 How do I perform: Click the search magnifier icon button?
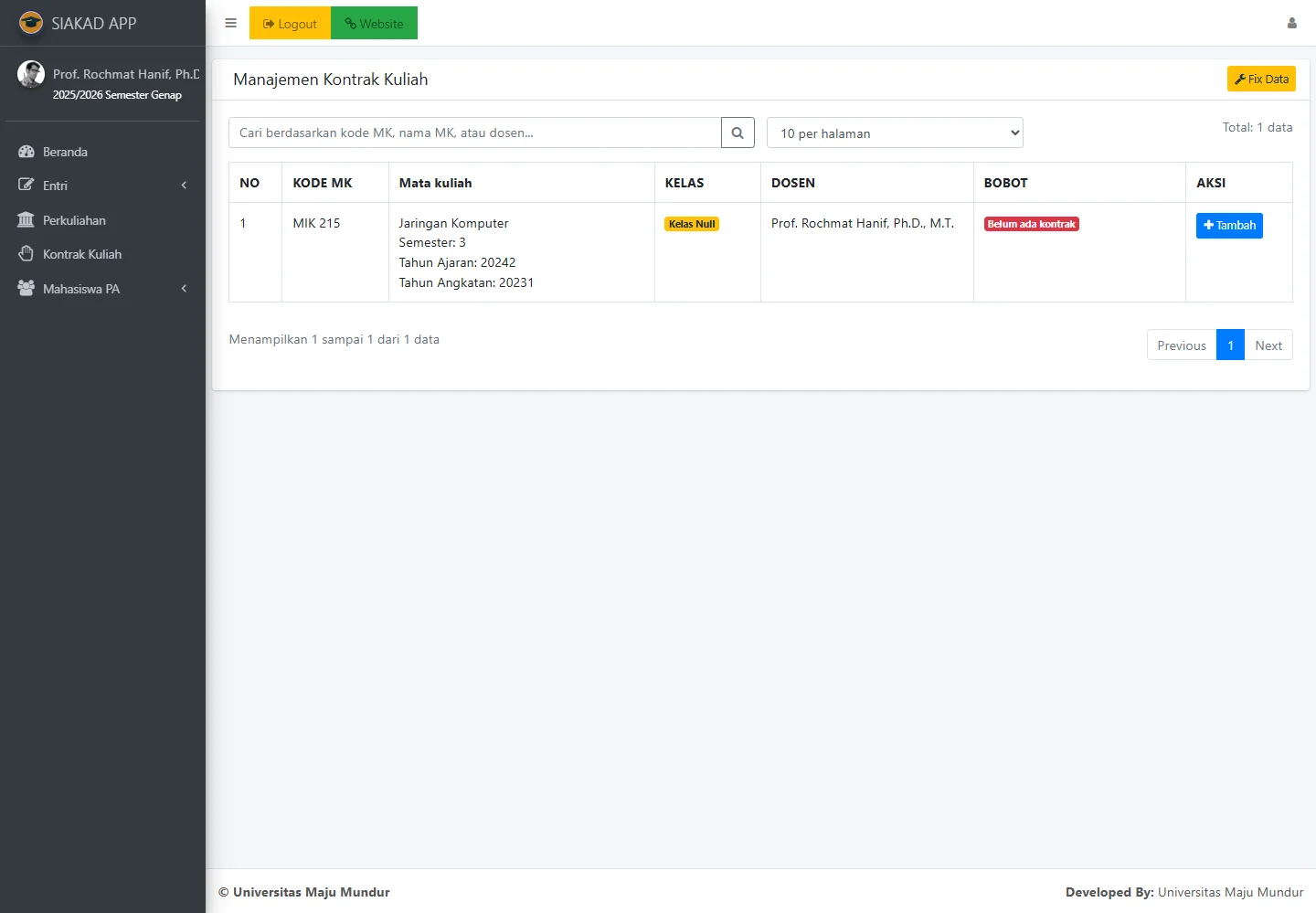(738, 133)
